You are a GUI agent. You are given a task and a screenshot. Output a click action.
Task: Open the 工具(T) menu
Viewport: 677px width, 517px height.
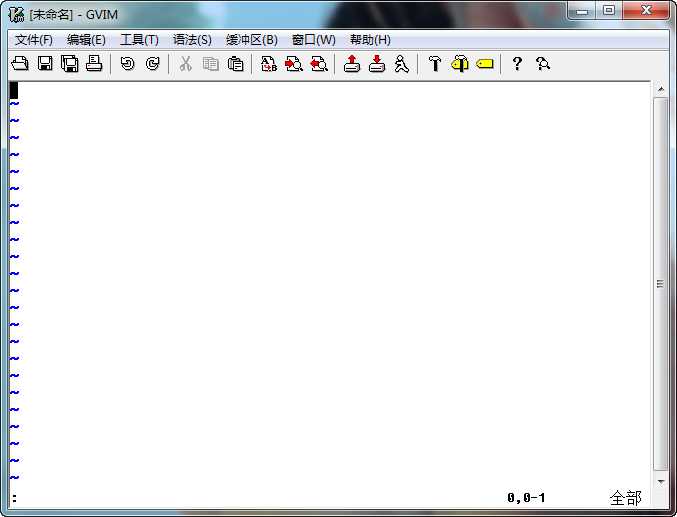[139, 40]
